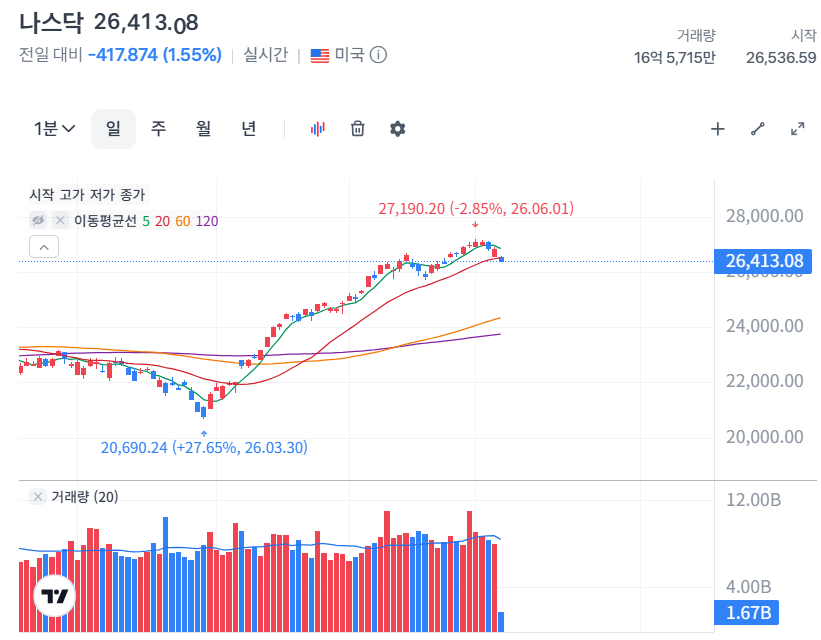Click the plus add indicator icon
Screen dimensions: 821x640
point(717,129)
